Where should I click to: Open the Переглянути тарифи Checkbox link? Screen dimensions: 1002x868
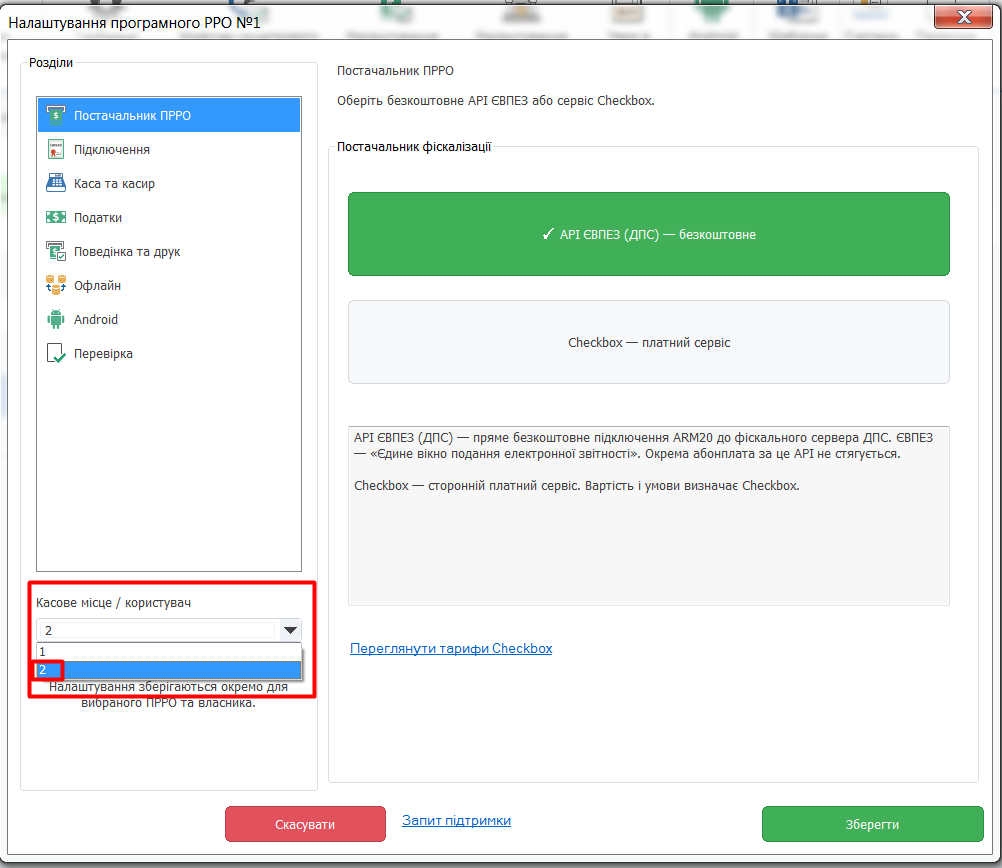[x=451, y=648]
